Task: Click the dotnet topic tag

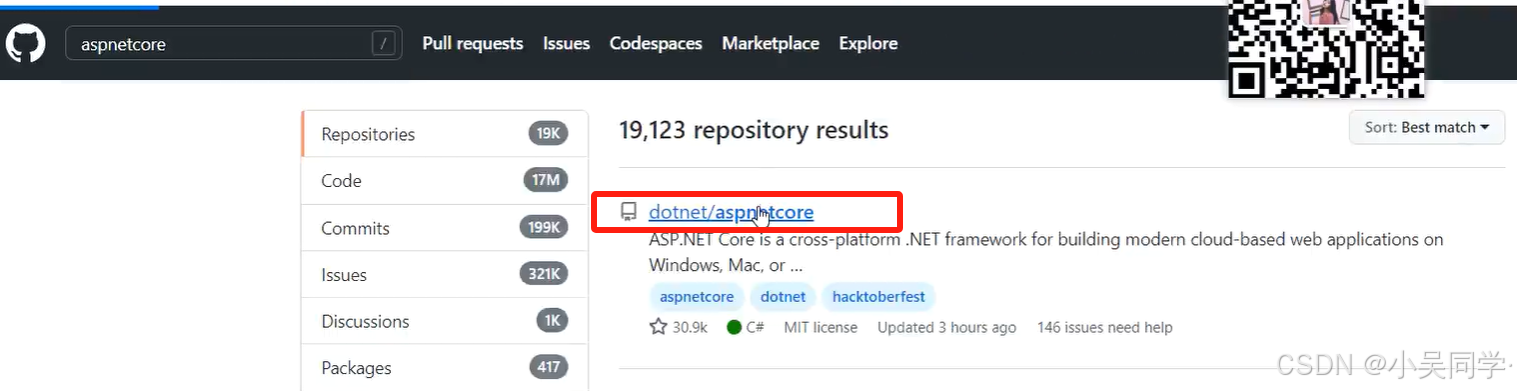Action: click(783, 297)
